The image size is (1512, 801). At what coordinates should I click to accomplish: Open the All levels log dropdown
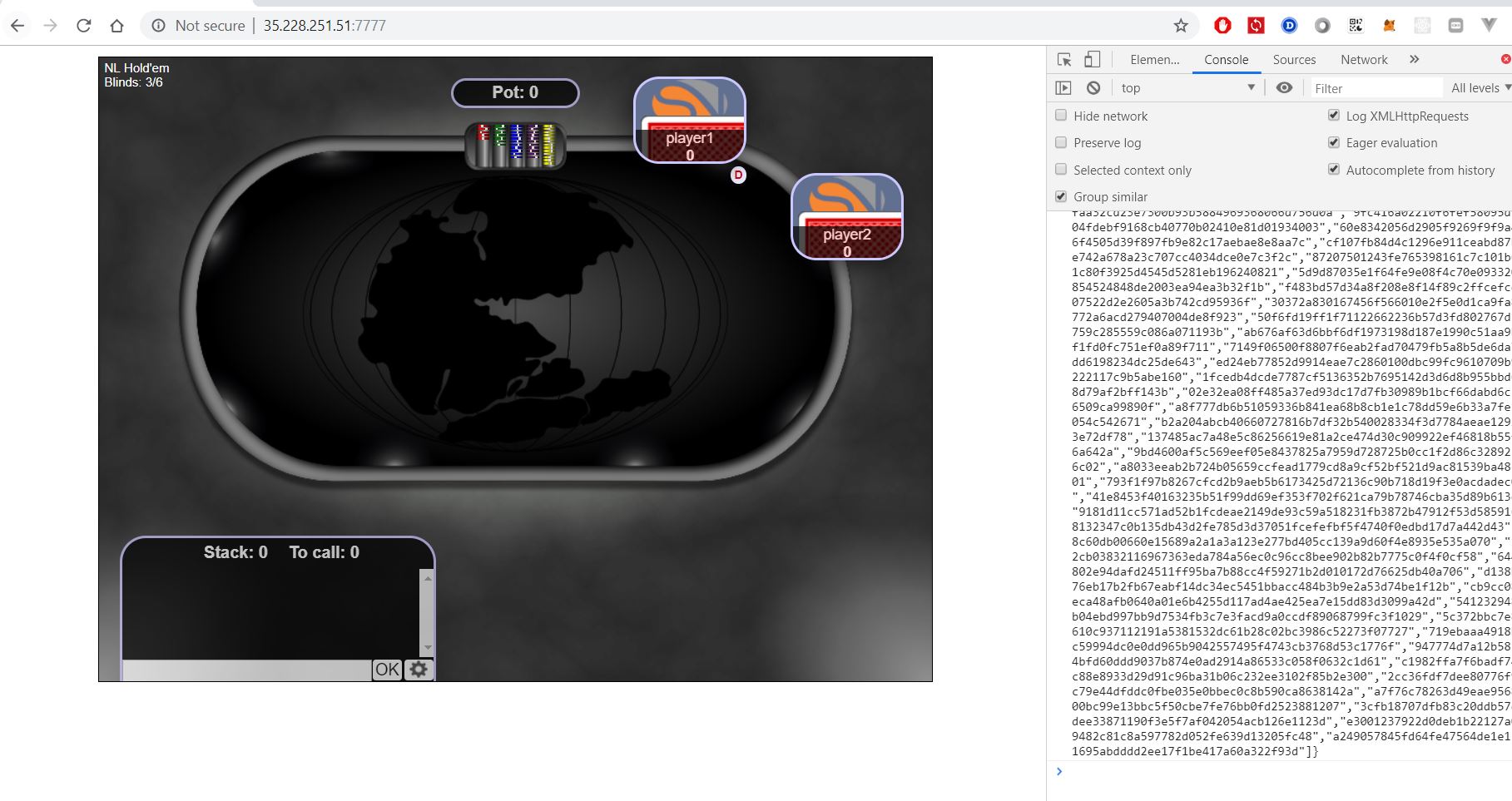click(x=1480, y=88)
